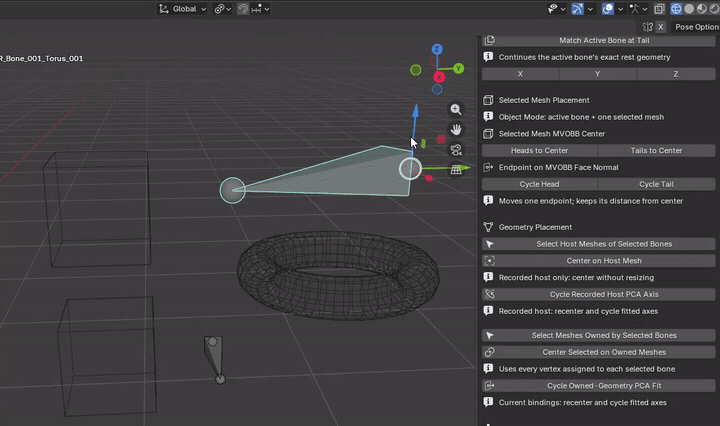Toggle pose mode overlay button
This screenshot has height=426, width=720.
634,9
